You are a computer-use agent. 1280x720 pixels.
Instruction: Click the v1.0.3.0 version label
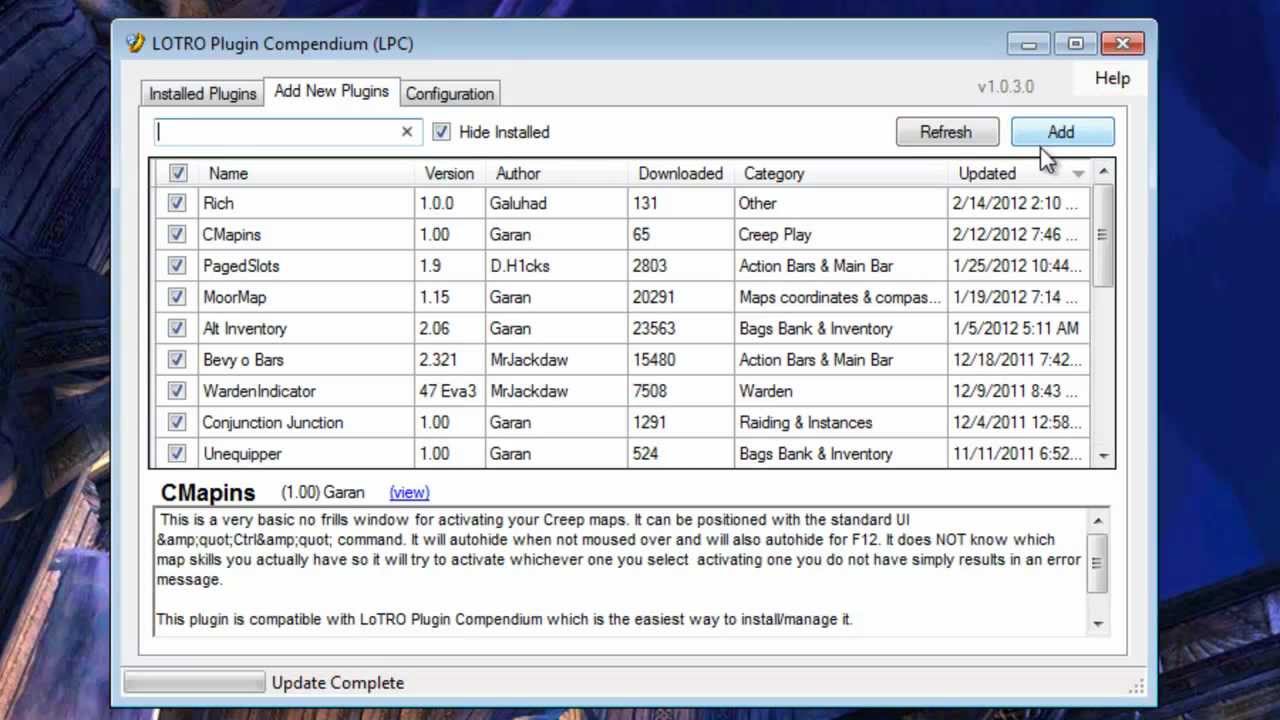point(1006,86)
